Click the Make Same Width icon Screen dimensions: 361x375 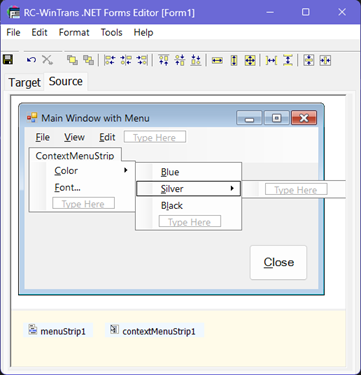217,60
